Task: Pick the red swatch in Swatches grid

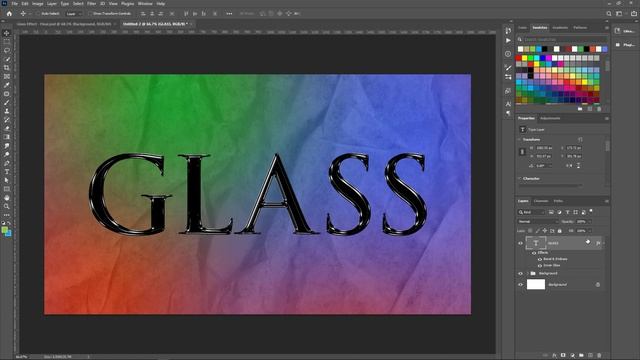Action: (x=519, y=58)
